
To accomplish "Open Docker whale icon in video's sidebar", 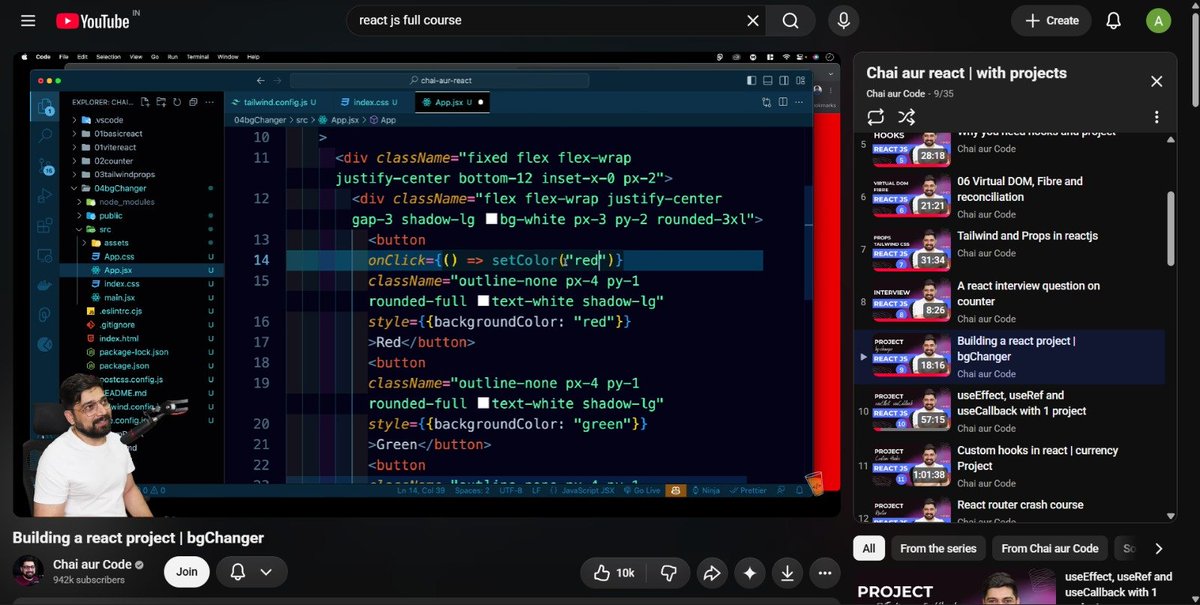I will 45,286.
